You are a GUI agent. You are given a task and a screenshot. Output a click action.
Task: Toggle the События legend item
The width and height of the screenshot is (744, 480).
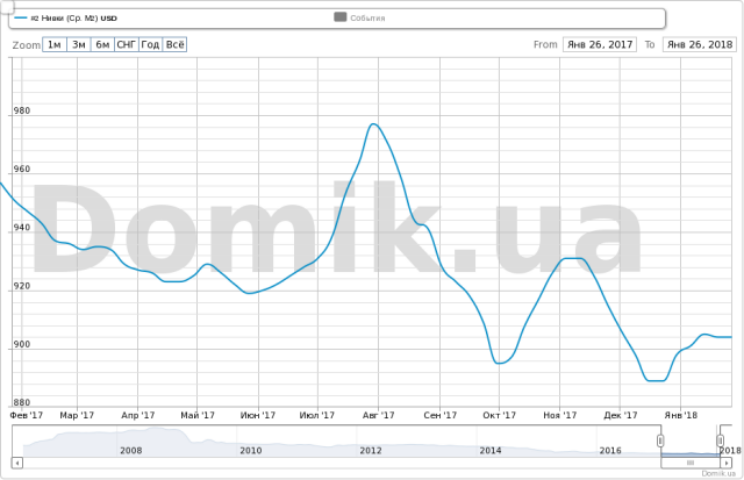coord(360,18)
